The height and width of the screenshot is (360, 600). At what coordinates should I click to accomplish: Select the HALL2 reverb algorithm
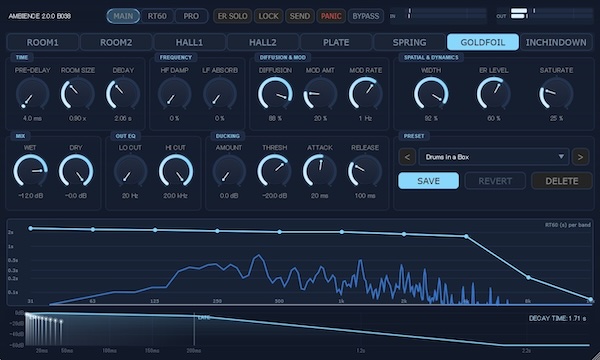262,42
